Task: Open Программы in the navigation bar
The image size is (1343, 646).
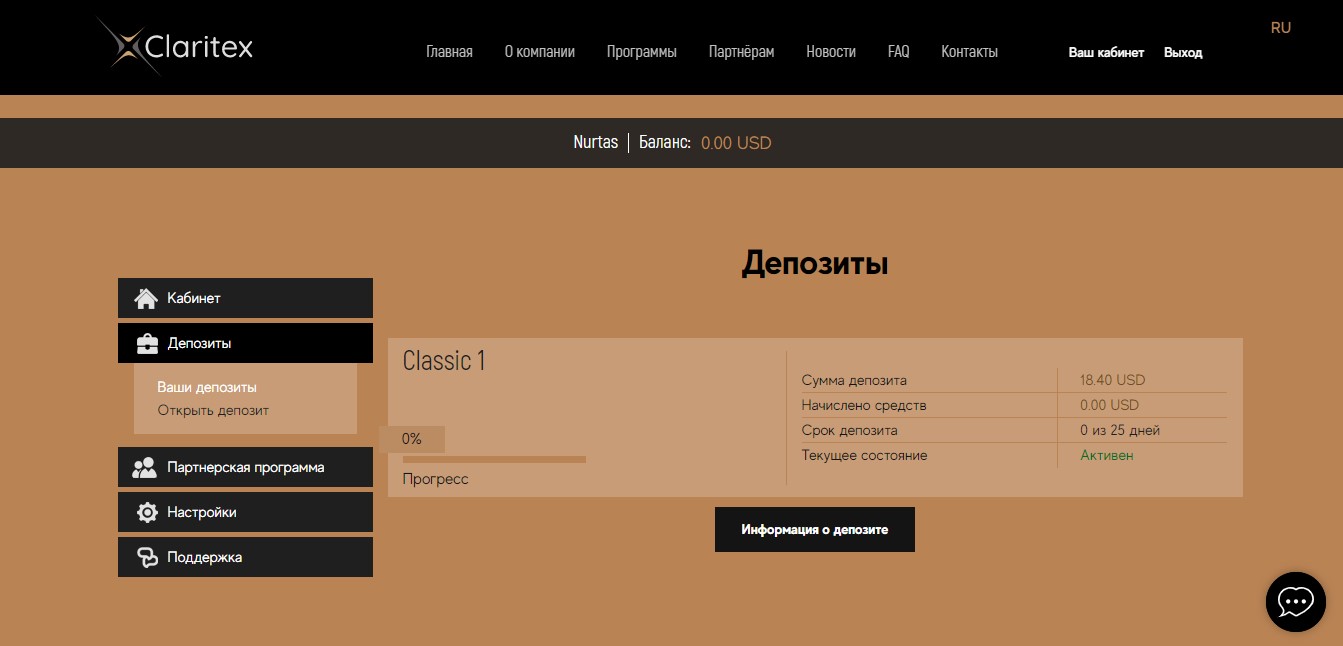Action: [x=641, y=52]
